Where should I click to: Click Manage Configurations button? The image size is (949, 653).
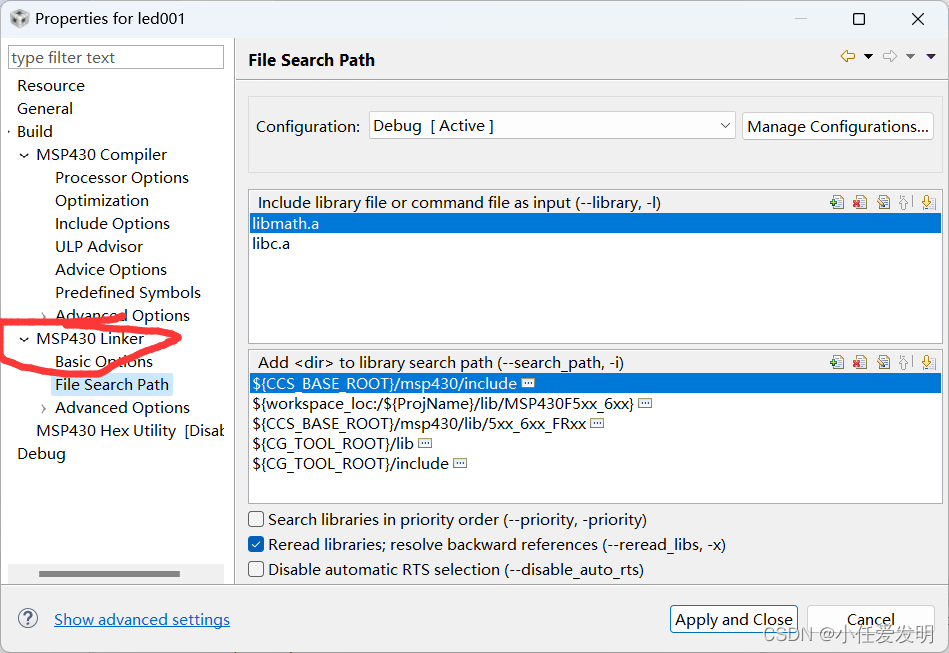pos(838,126)
